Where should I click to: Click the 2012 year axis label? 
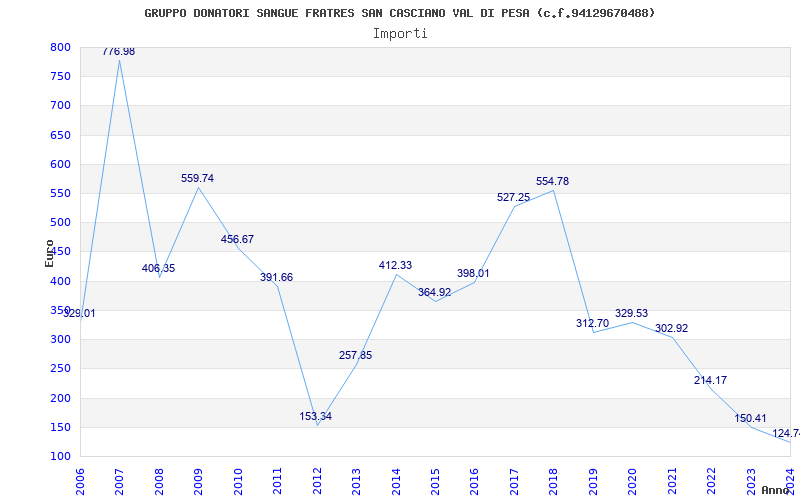click(x=317, y=481)
